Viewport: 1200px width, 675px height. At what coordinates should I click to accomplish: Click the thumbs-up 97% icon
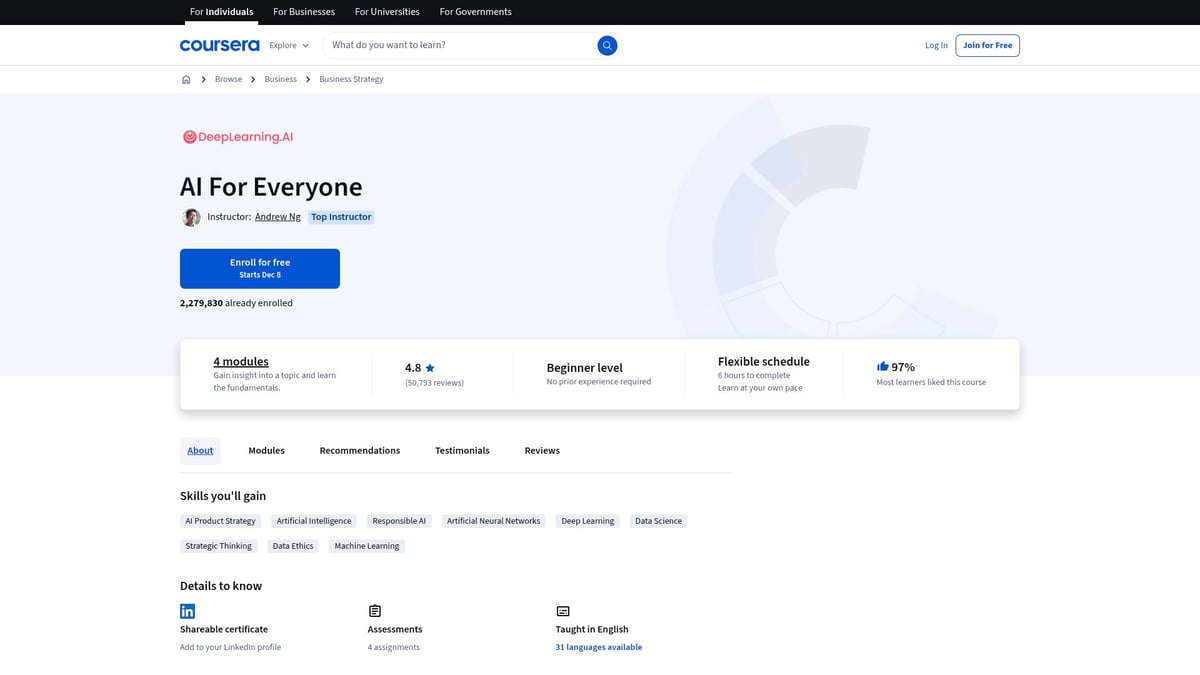883,367
